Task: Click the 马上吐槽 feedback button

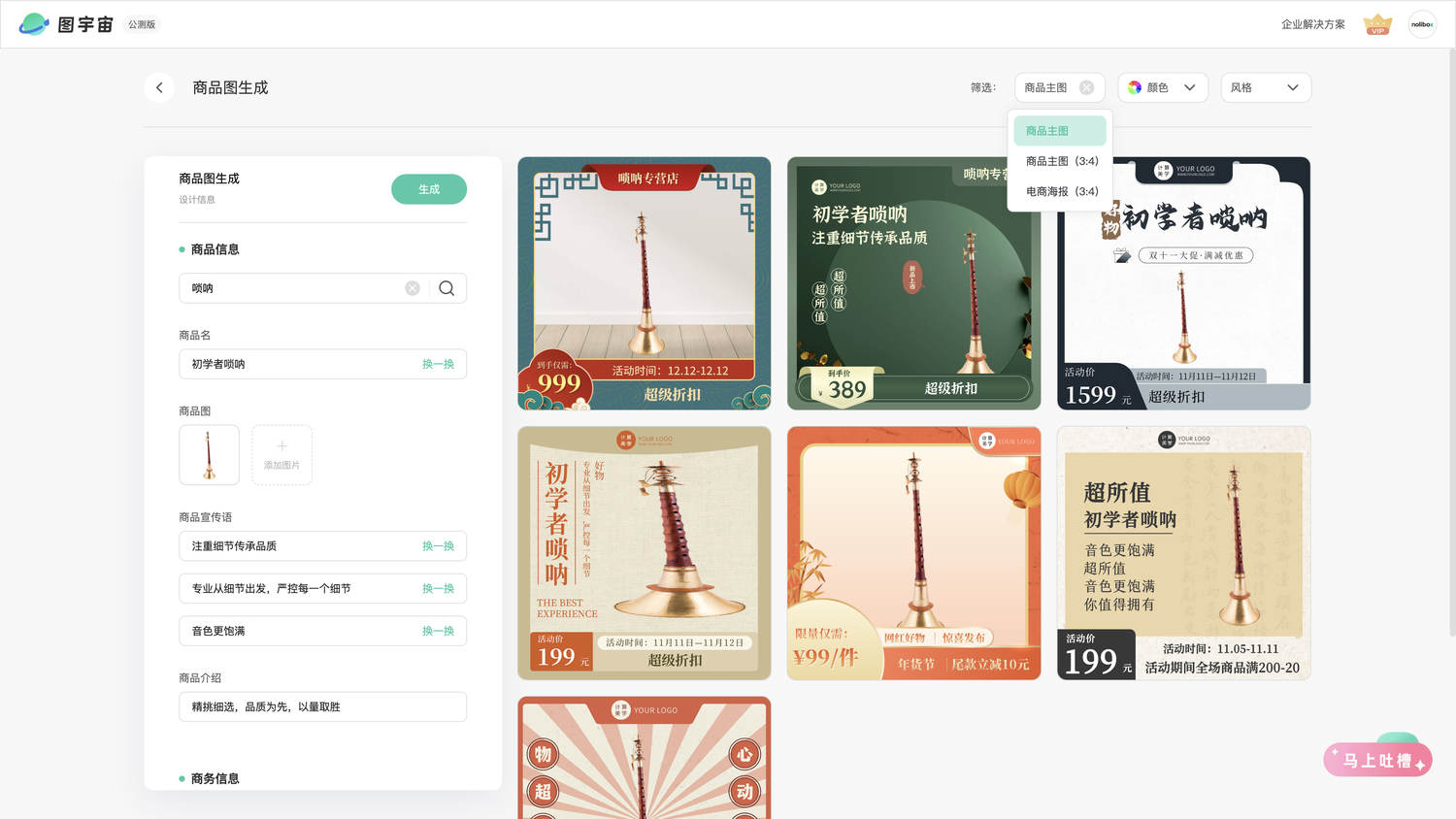Action: [1377, 760]
